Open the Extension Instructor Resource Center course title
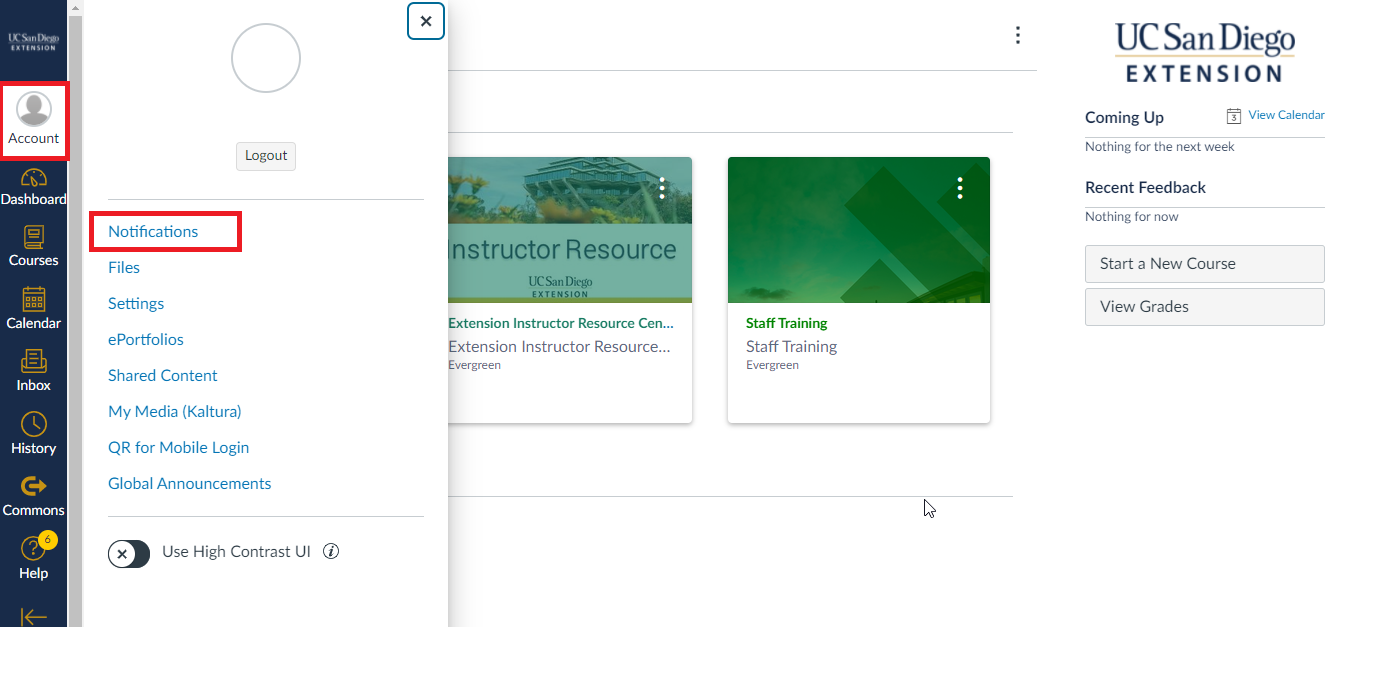1396x692 pixels. coord(561,323)
